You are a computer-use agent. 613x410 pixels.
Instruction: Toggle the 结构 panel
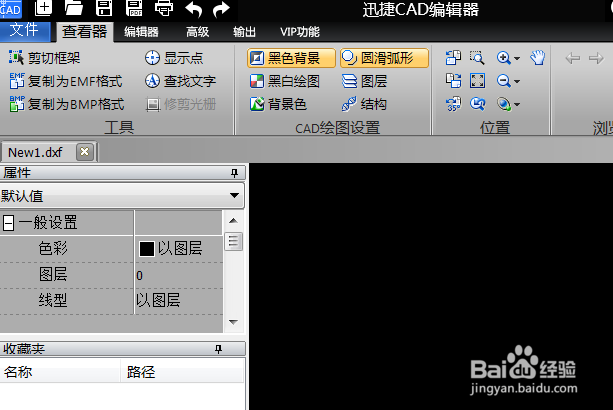click(x=364, y=104)
